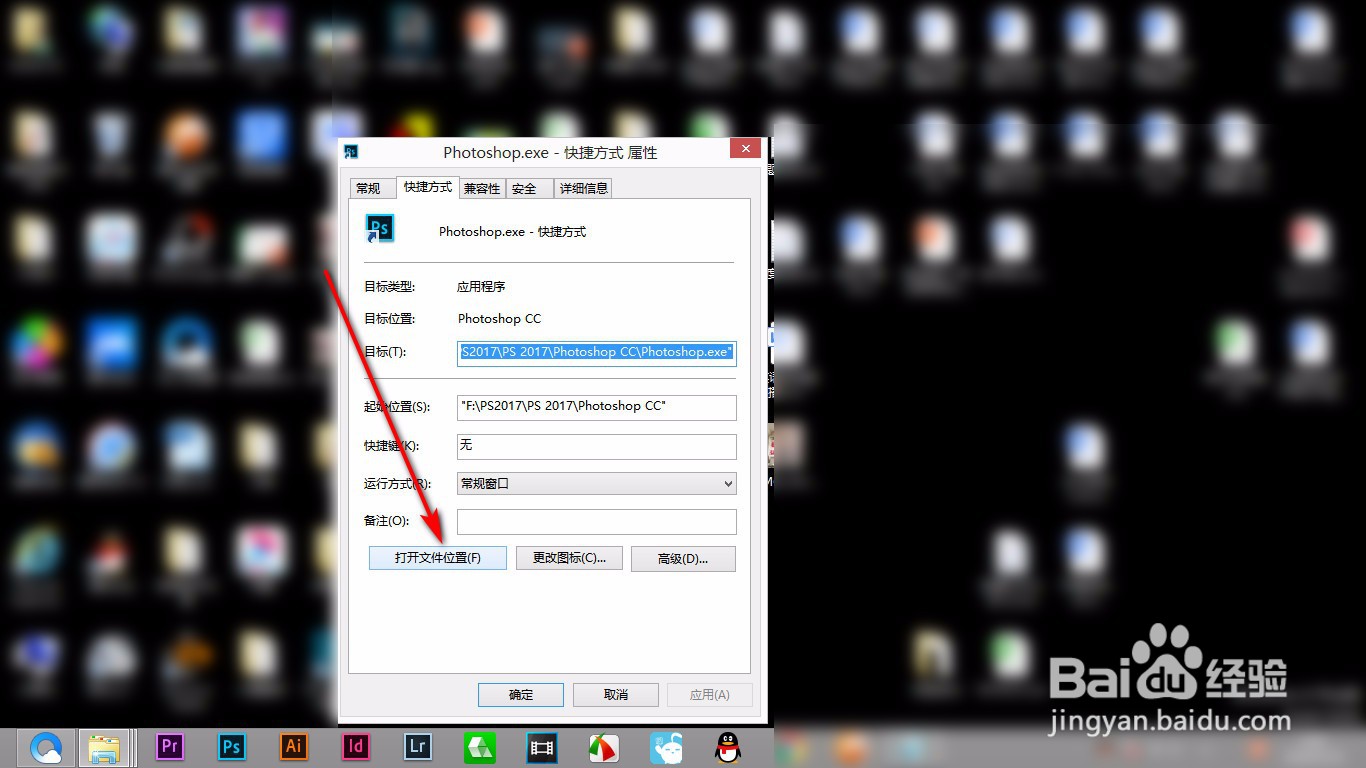Launch Photoshop from the taskbar

tap(232, 746)
